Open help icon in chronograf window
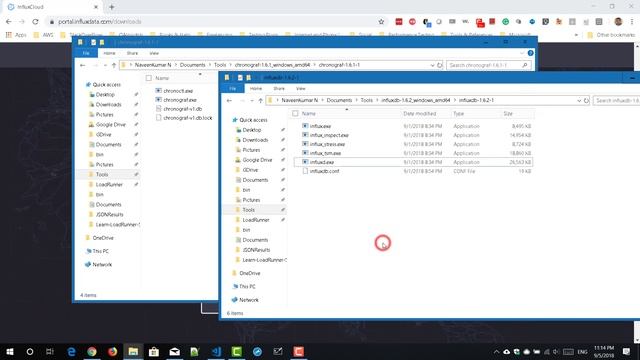 coord(530,53)
